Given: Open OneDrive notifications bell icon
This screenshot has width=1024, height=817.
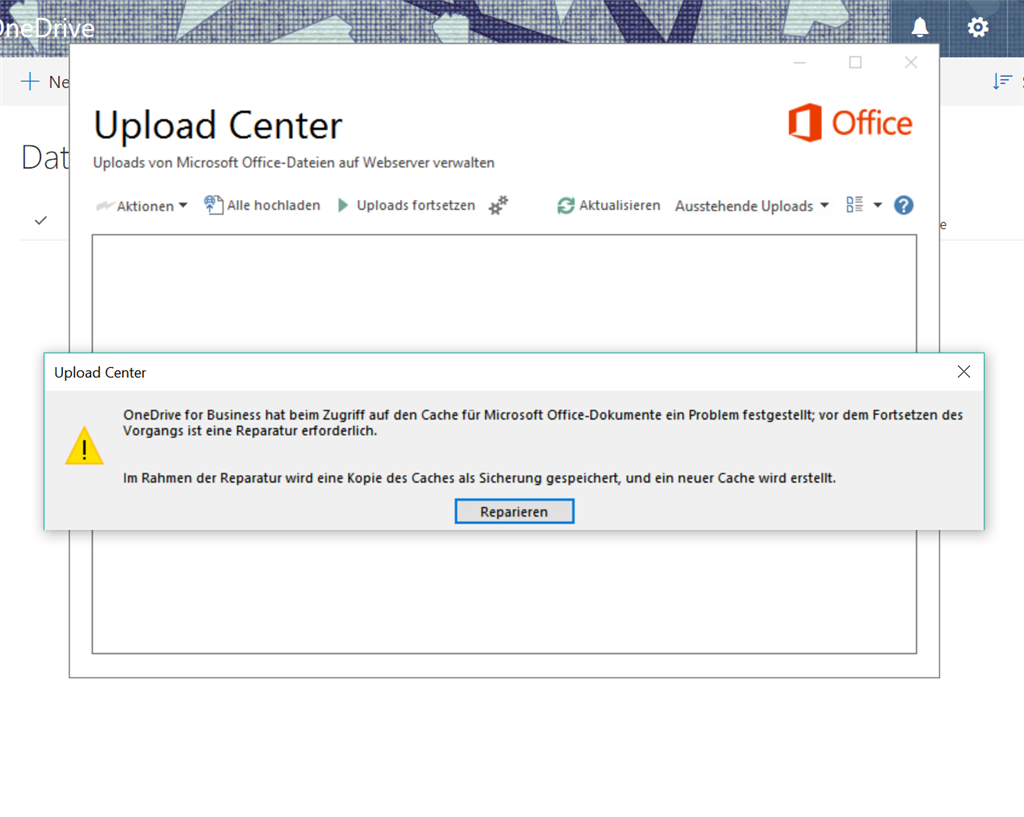Looking at the screenshot, I should [920, 27].
